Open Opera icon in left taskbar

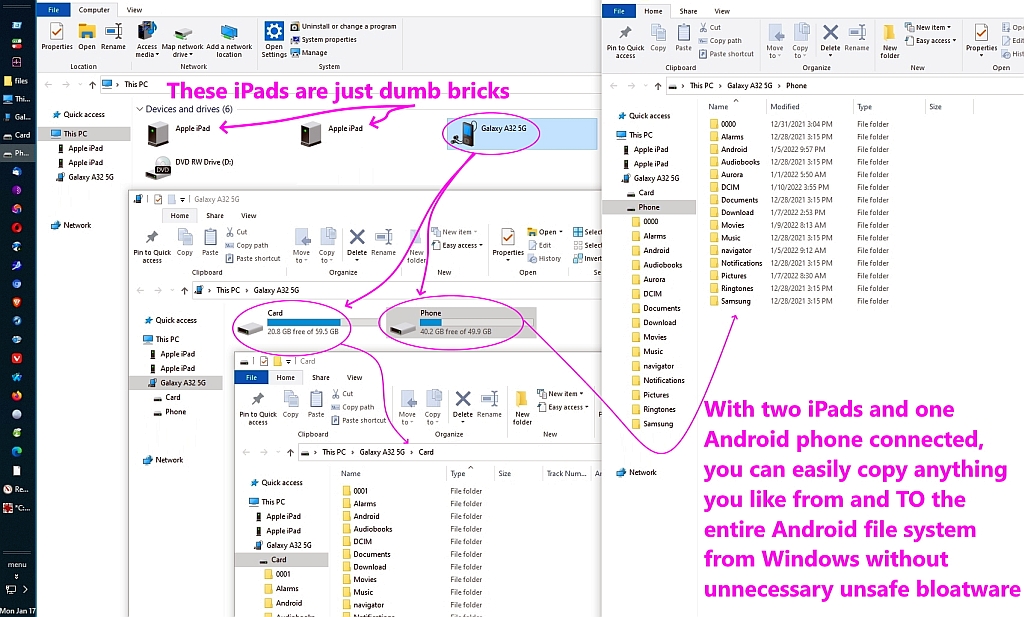point(16,227)
